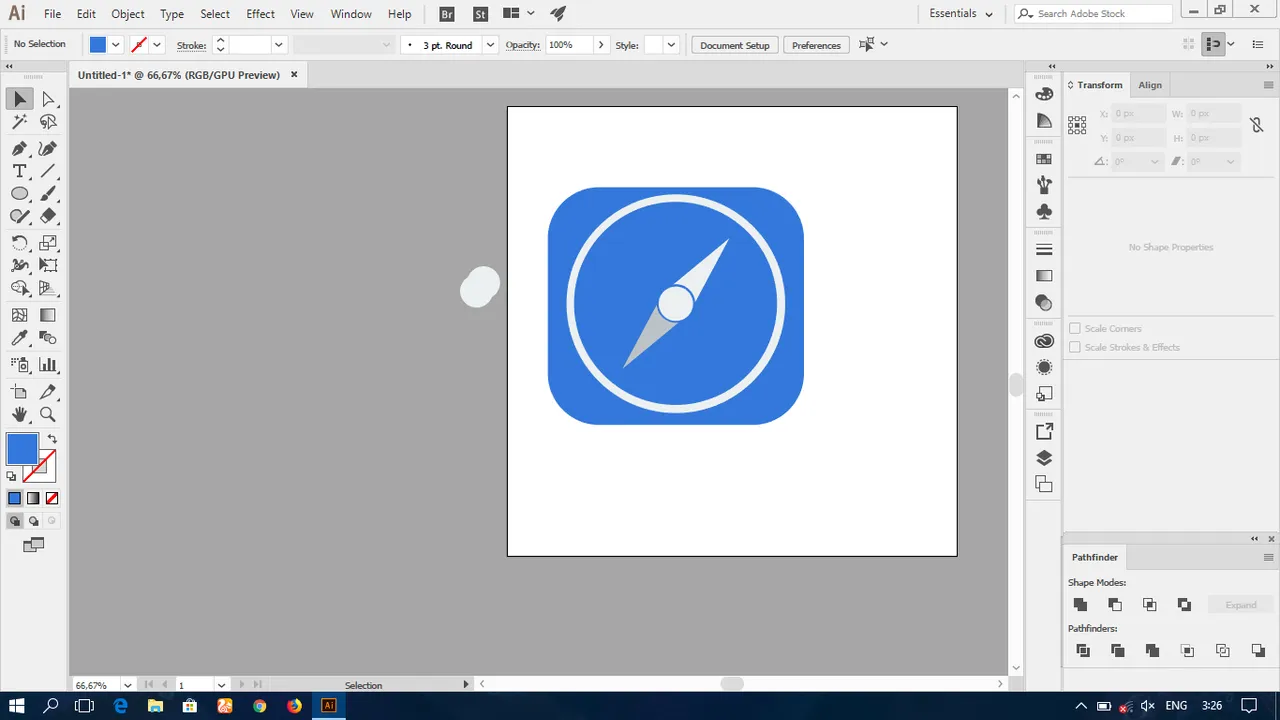Click the Unite shape mode icon
Viewport: 1280px width, 720px height.
[1080, 605]
